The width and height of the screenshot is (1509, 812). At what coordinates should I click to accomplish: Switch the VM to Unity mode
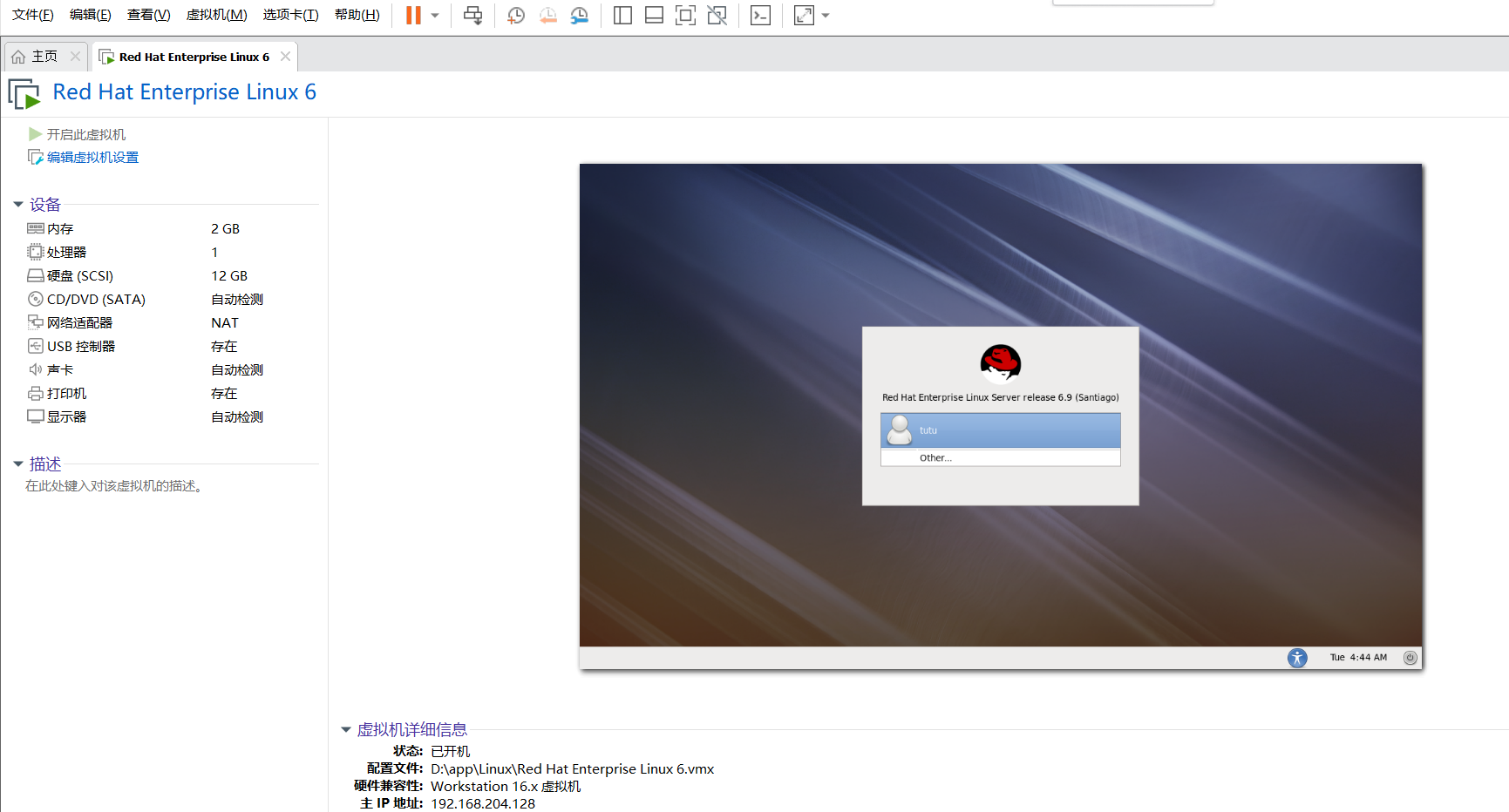pyautogui.click(x=717, y=15)
